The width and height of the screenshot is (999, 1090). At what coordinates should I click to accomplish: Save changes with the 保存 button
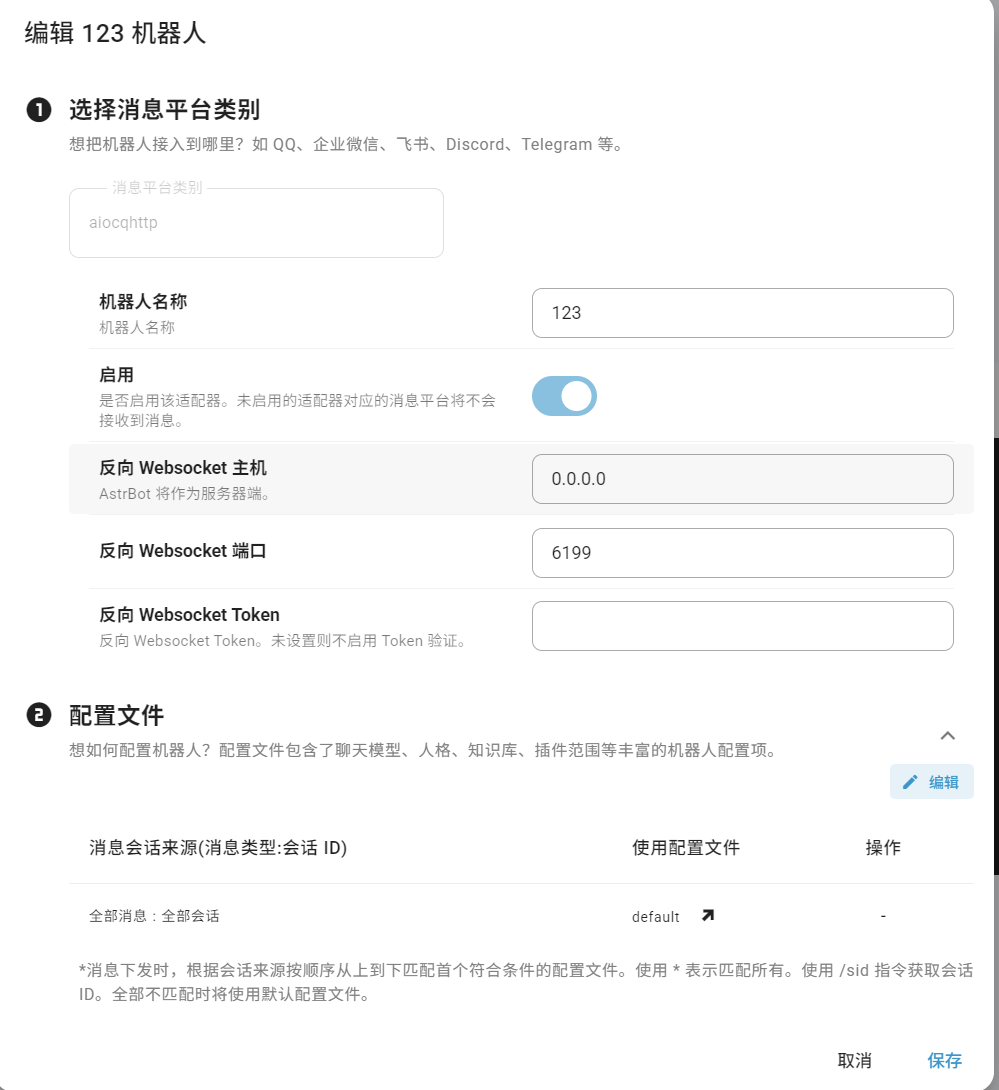944,1060
